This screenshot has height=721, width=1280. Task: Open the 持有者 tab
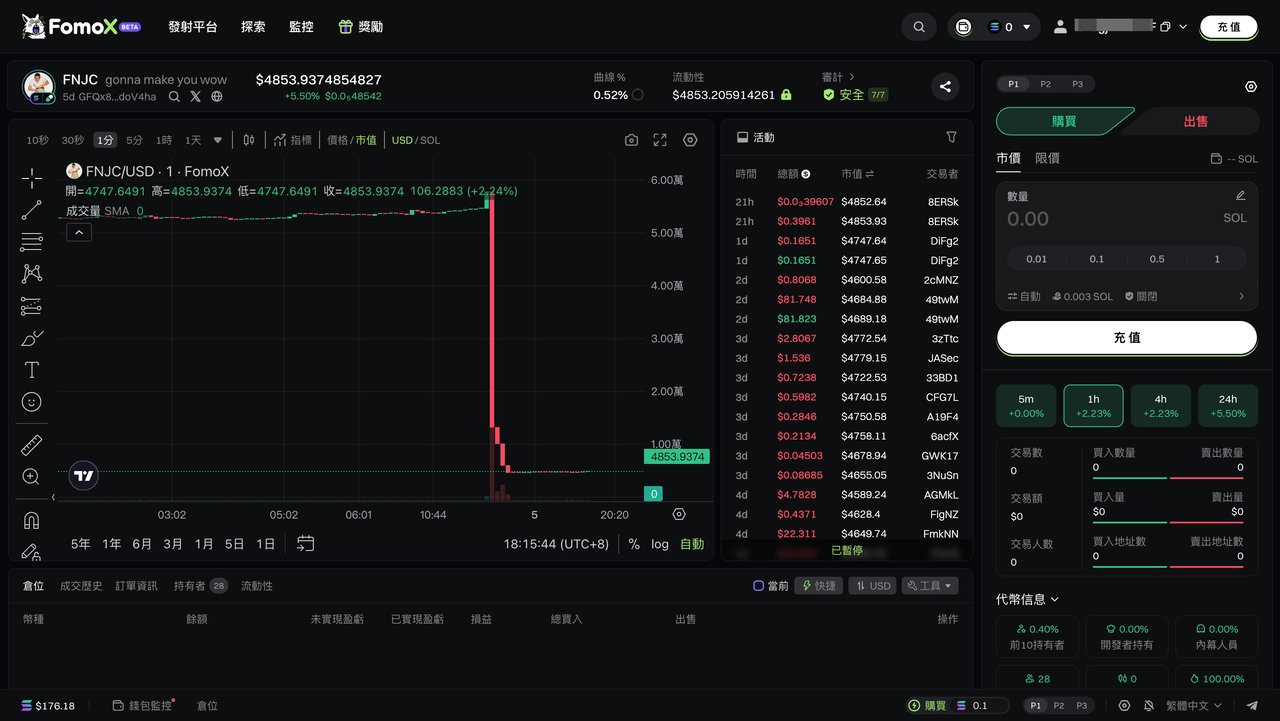point(189,586)
